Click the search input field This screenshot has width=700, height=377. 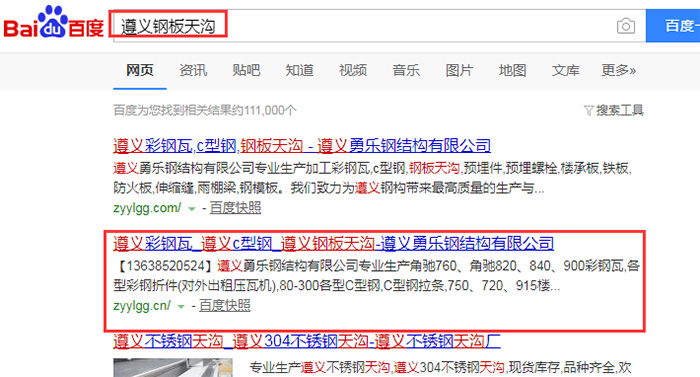tap(379, 26)
